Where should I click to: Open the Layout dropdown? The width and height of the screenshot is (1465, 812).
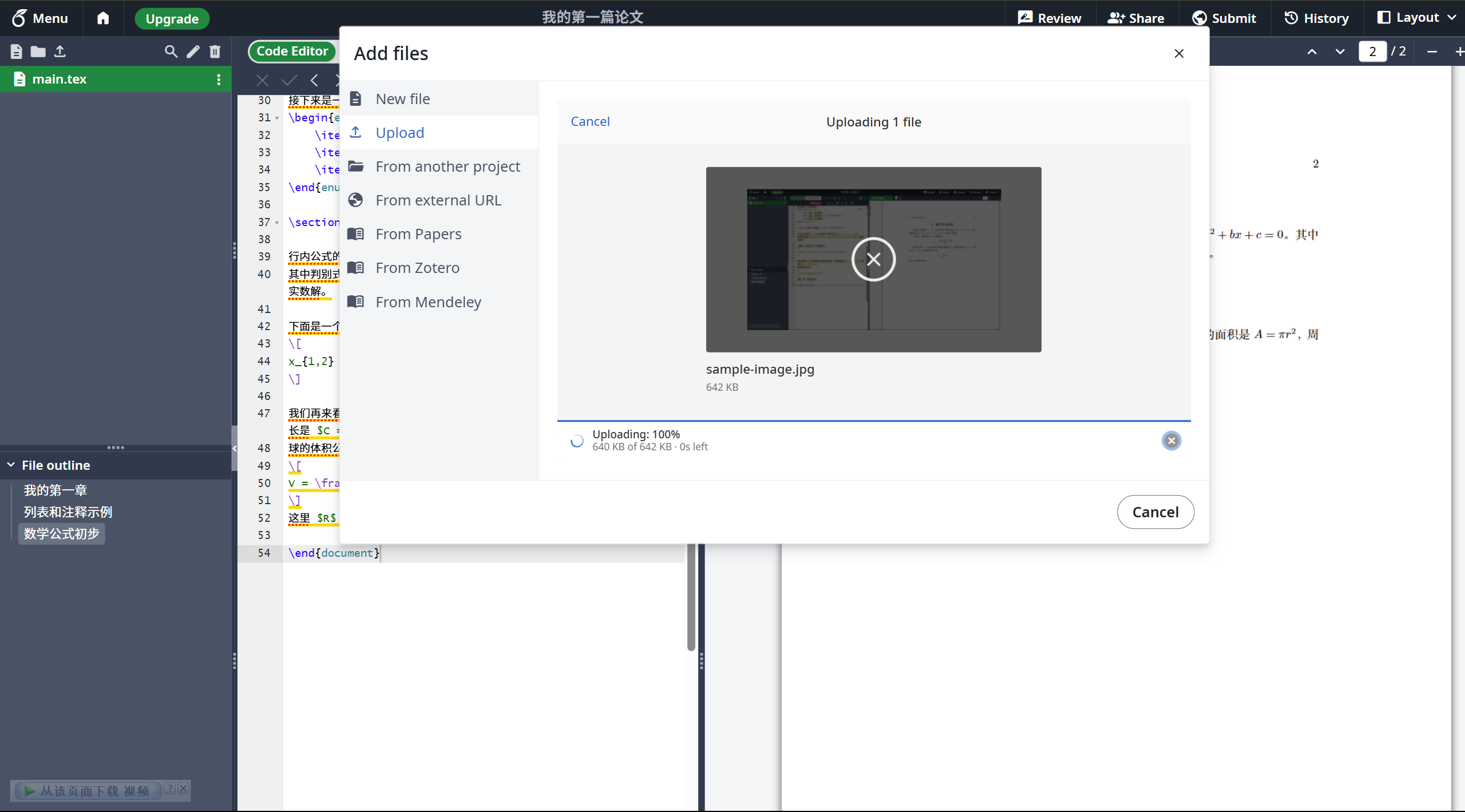coord(1416,18)
